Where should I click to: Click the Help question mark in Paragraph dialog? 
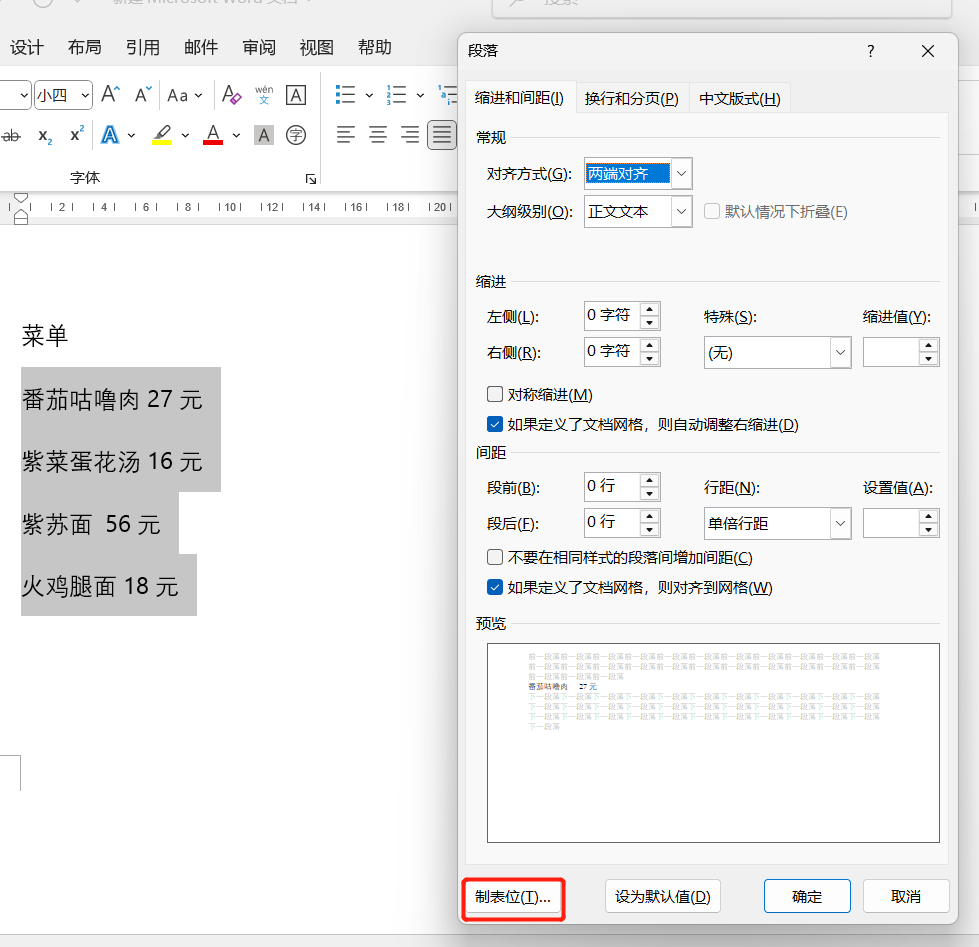(870, 51)
